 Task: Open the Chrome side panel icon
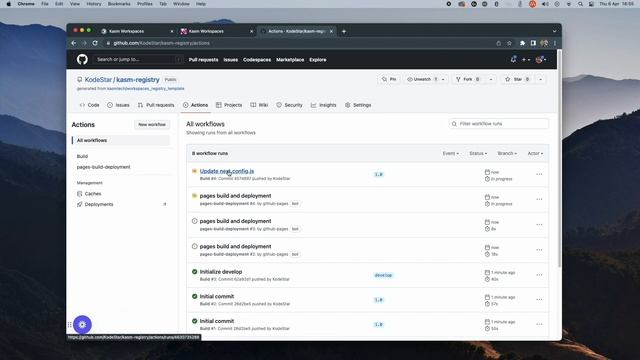point(533,43)
